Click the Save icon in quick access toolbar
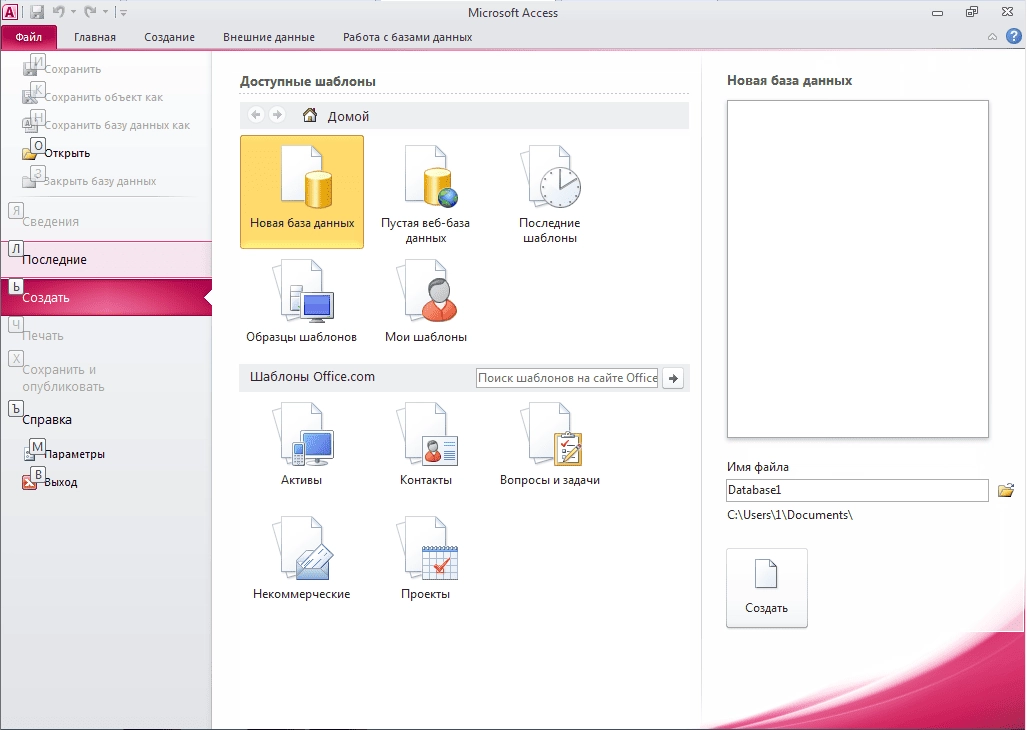The height and width of the screenshot is (730, 1027). point(37,12)
